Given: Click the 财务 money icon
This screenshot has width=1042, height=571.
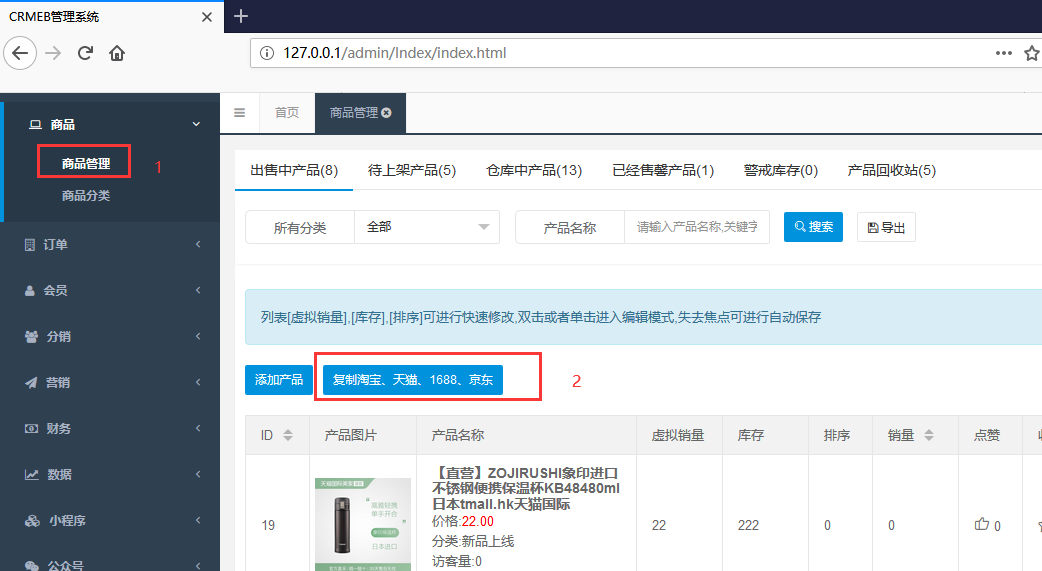Looking at the screenshot, I should 31,428.
